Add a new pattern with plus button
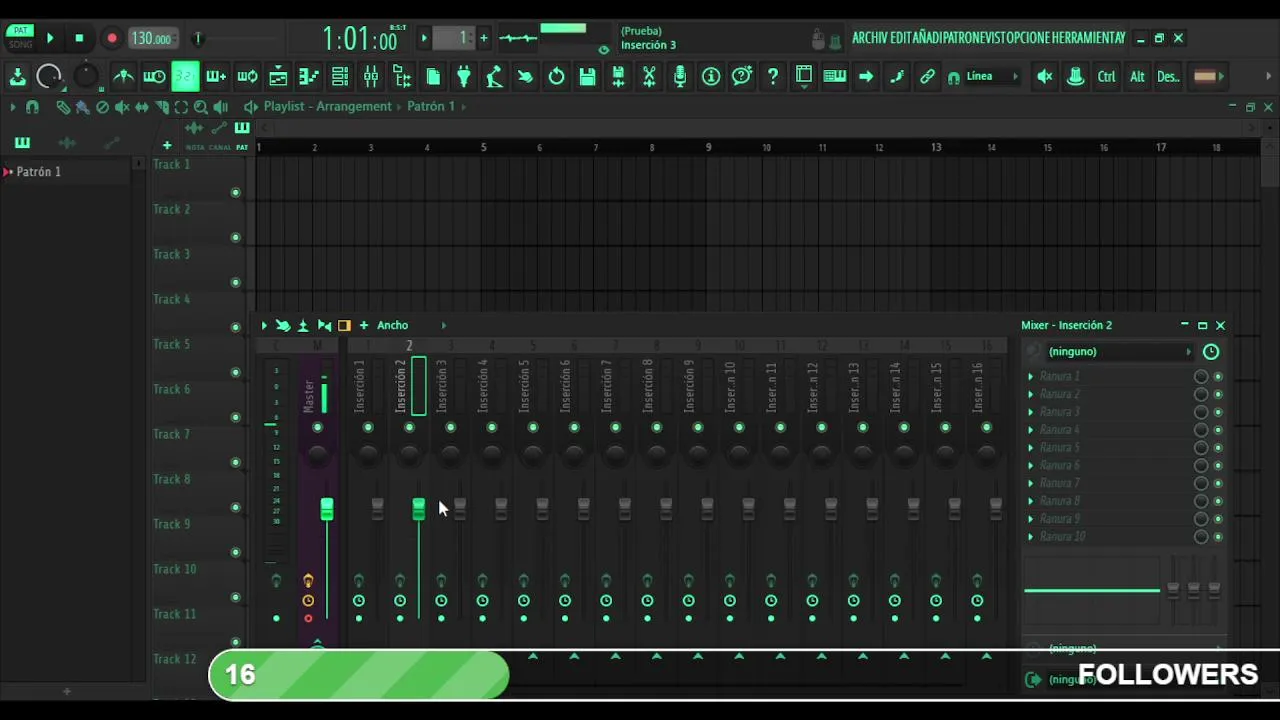Screen dimensions: 1280x720 tap(484, 38)
